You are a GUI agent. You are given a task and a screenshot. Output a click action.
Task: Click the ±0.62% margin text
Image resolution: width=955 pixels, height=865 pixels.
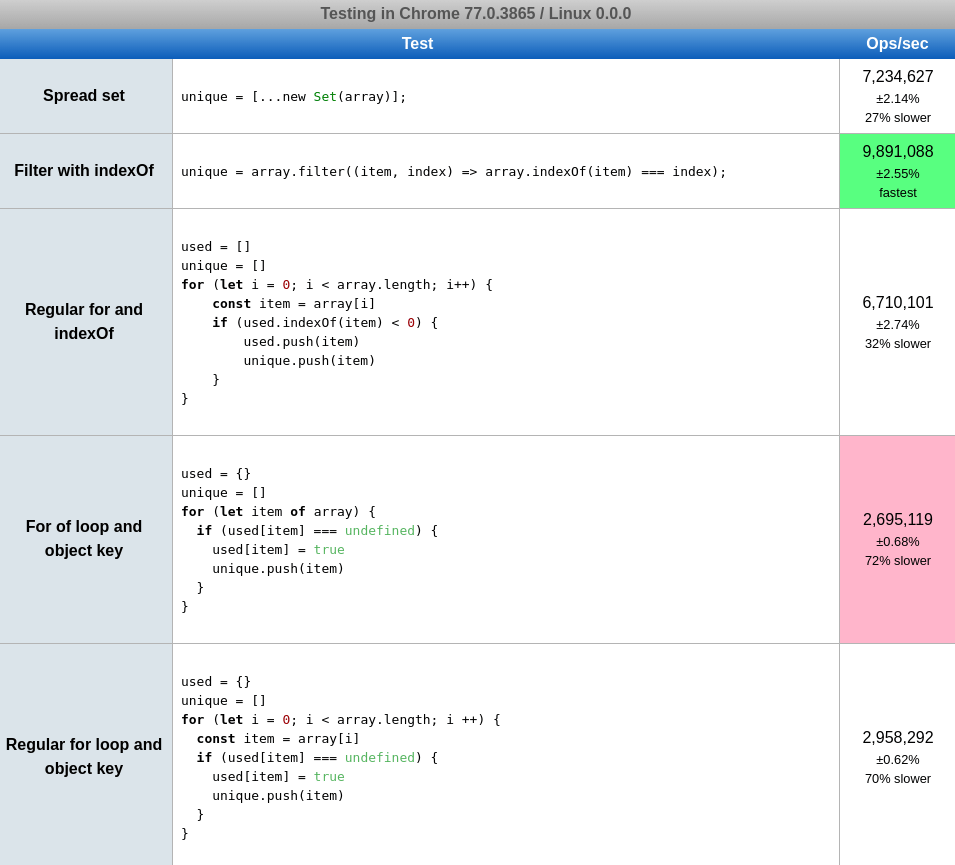click(x=897, y=760)
